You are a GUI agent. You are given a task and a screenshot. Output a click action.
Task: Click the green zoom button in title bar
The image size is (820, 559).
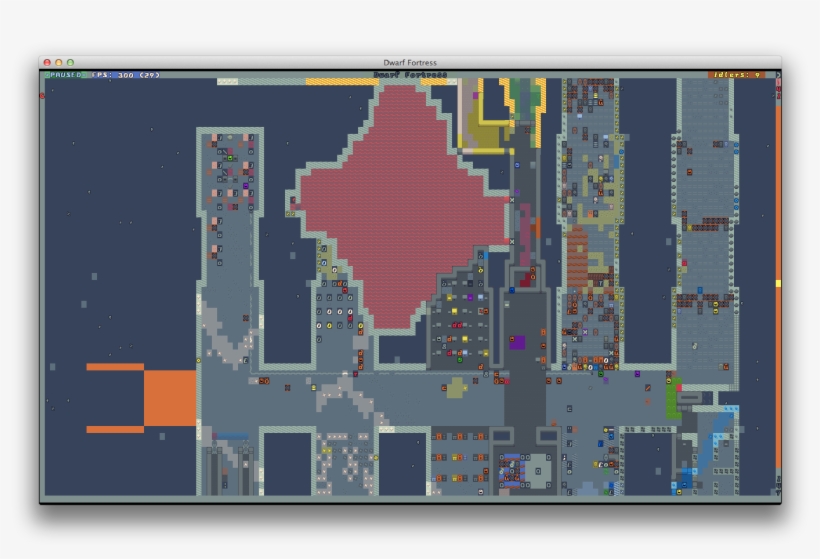point(70,62)
